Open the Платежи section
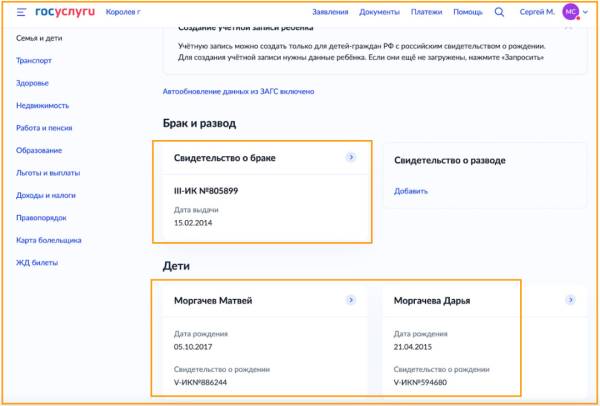Viewport: 600px width, 406px height. pyautogui.click(x=424, y=12)
